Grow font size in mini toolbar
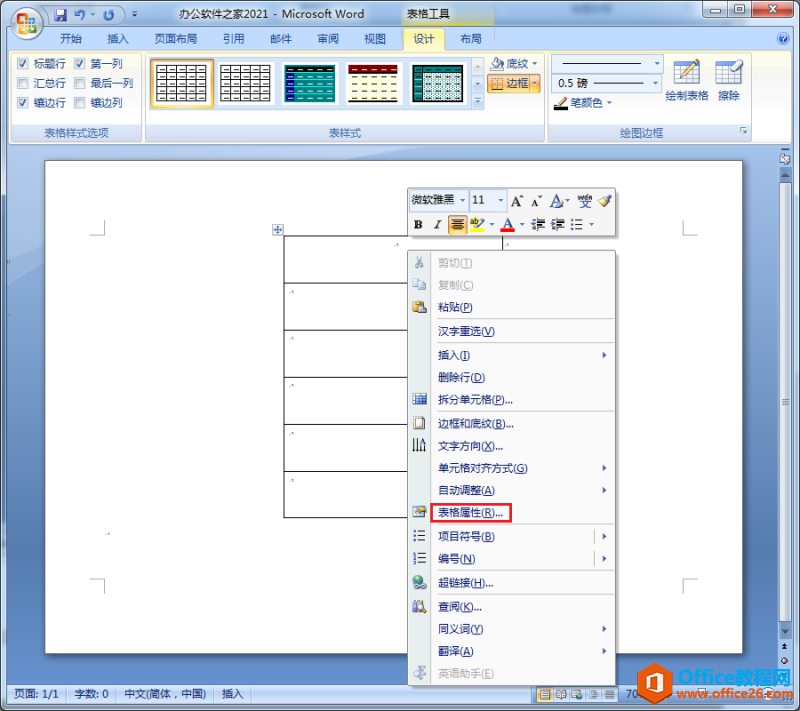The width and height of the screenshot is (800, 711). point(517,201)
